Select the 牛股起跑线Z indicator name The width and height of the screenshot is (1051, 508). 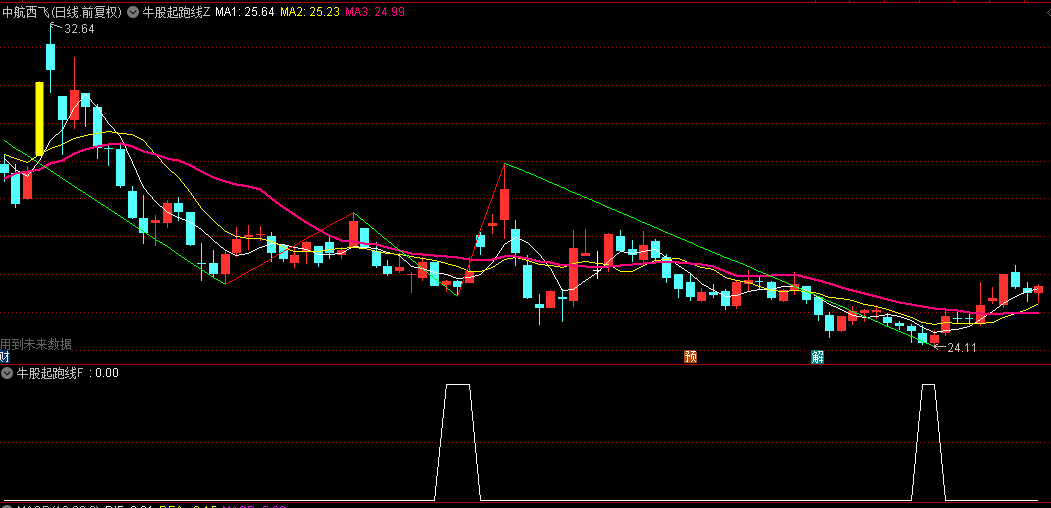tap(176, 11)
